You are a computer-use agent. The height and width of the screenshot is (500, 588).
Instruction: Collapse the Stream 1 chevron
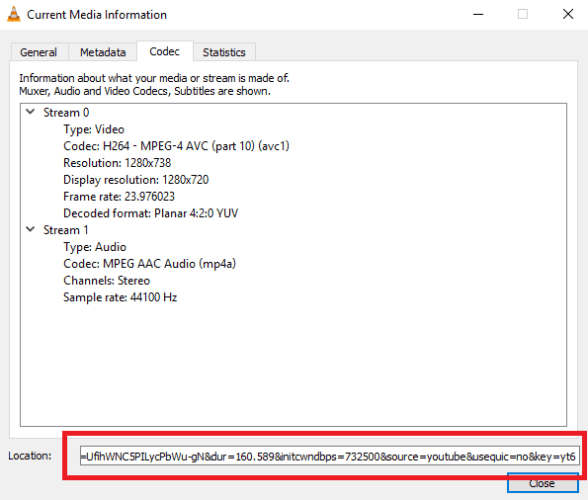[30, 229]
